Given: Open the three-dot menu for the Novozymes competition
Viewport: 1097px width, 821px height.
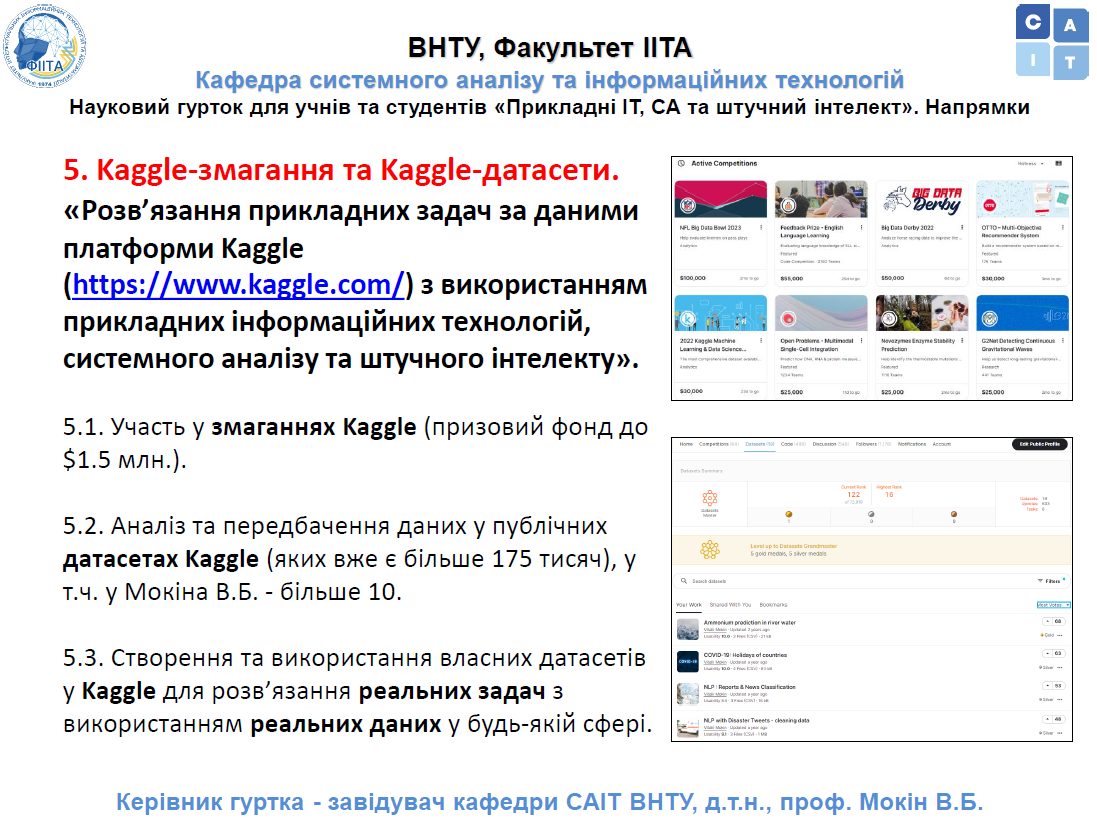Looking at the screenshot, I should [962, 340].
